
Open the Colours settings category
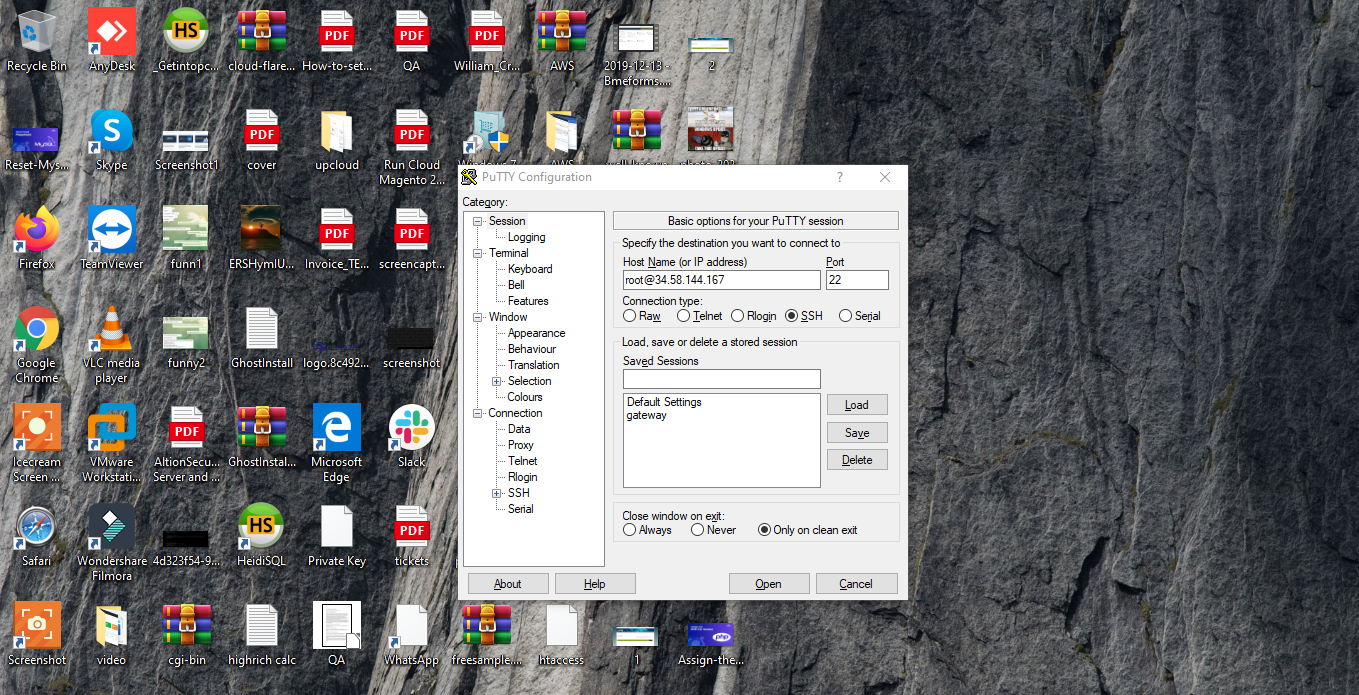525,397
